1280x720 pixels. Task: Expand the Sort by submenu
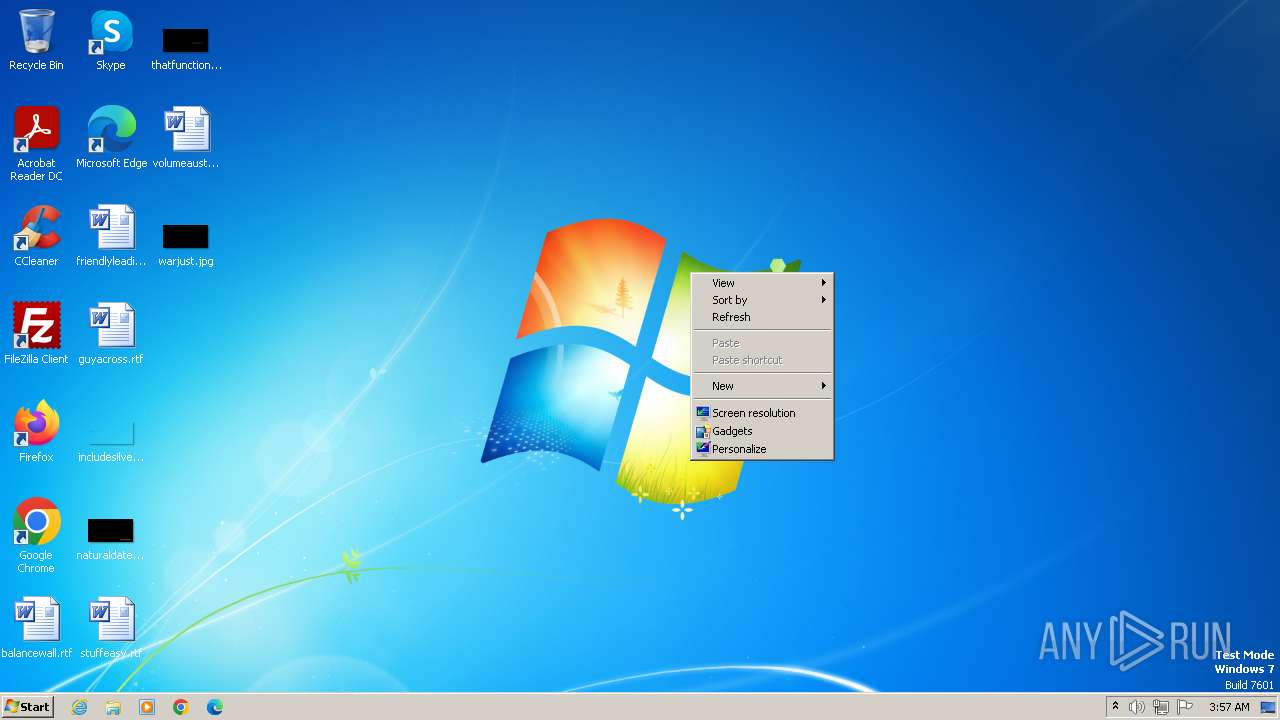[x=762, y=300]
